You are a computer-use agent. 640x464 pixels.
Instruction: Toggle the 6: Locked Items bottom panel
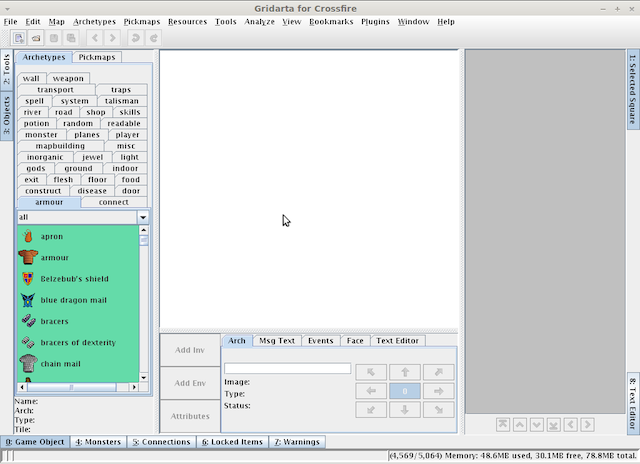pyautogui.click(x=232, y=442)
